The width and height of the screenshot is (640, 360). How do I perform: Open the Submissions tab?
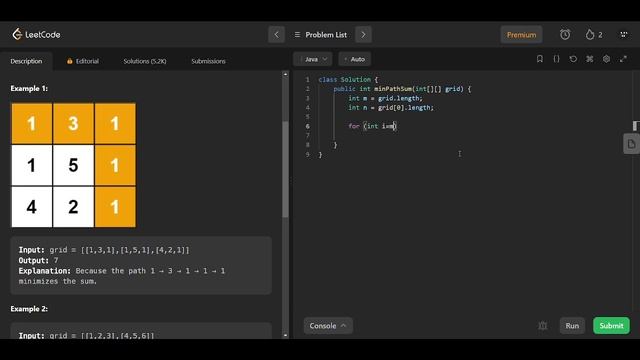point(208,61)
